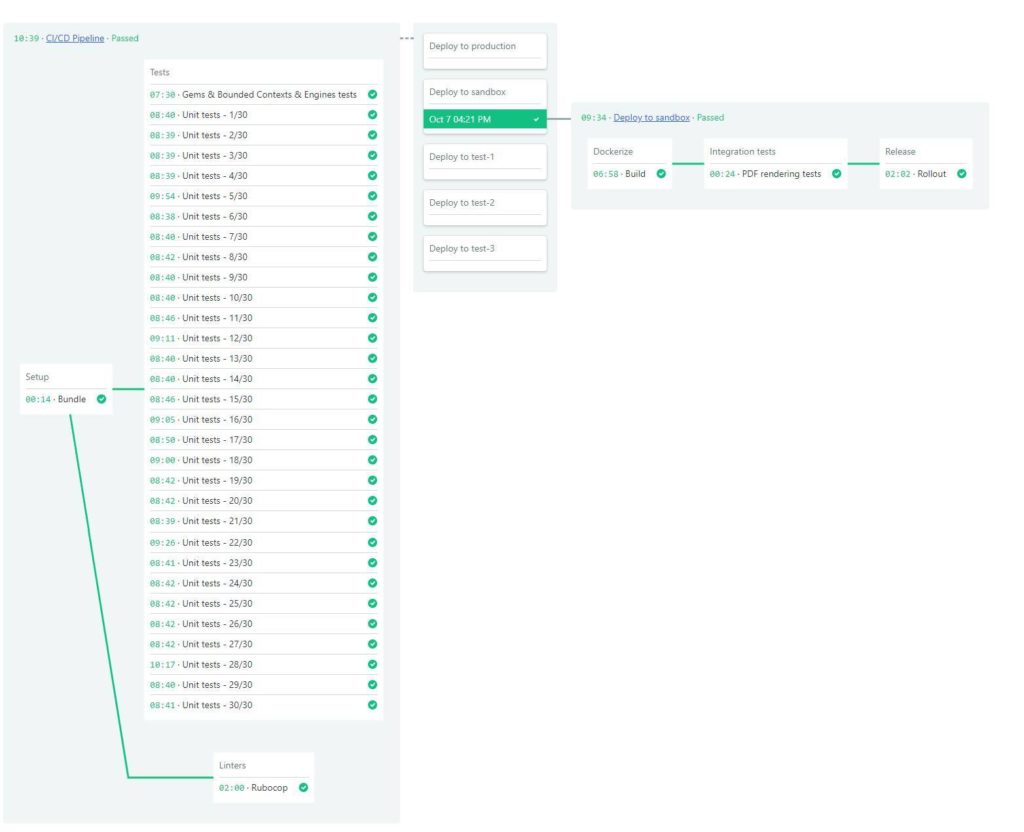The image size is (1024, 832).
Task: Select the Deploy to production promotion
Action: 485,47
